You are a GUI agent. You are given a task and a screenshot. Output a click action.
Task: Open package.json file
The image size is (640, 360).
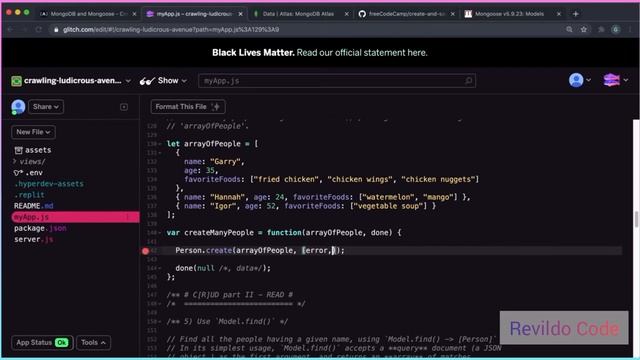40,228
